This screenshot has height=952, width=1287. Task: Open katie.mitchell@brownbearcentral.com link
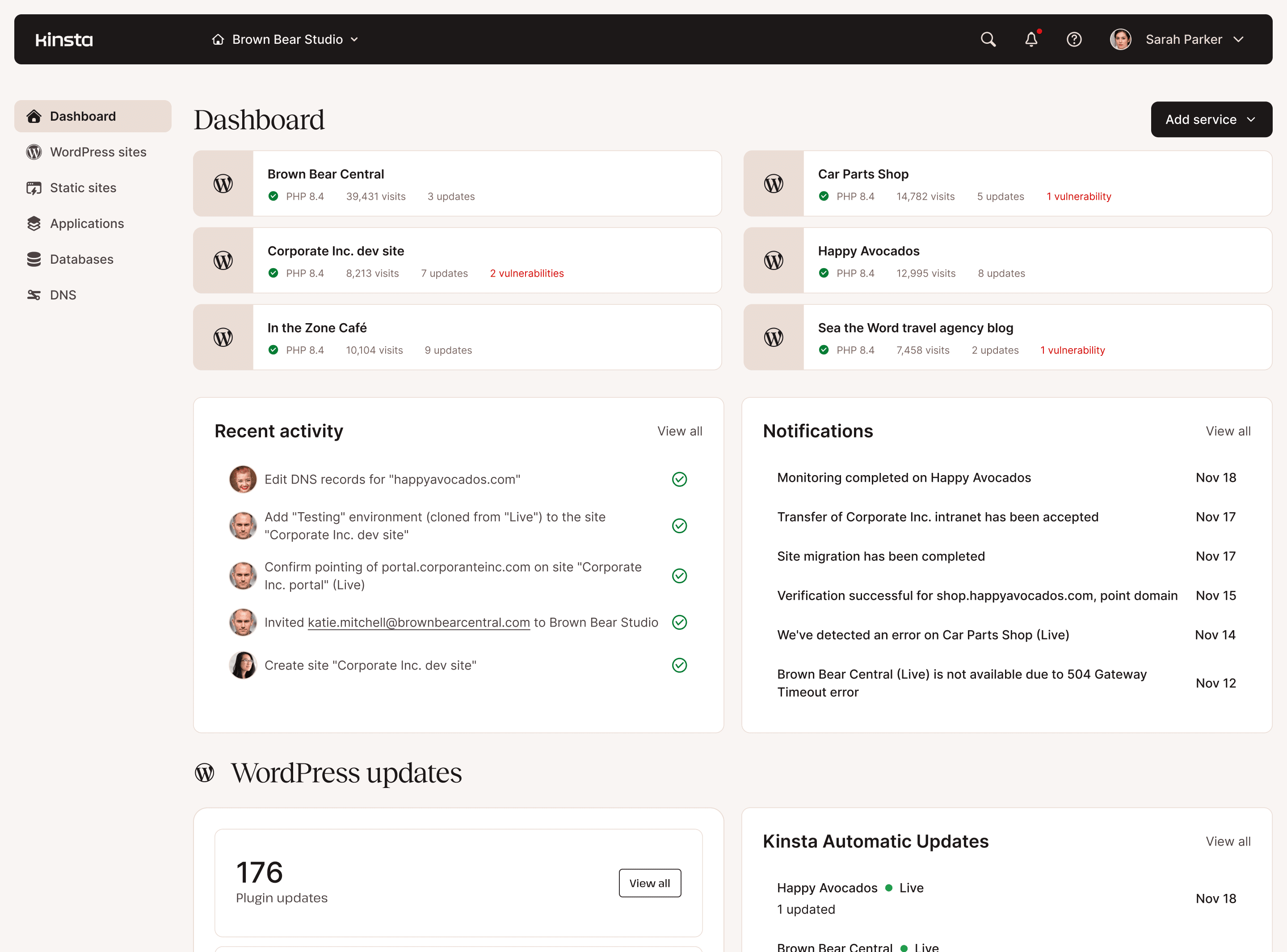point(418,622)
